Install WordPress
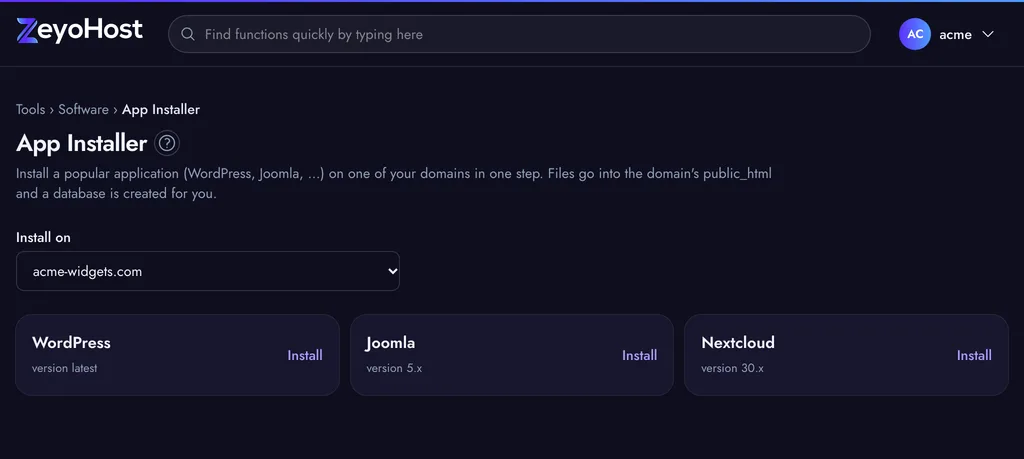The width and height of the screenshot is (1024, 459). [305, 355]
